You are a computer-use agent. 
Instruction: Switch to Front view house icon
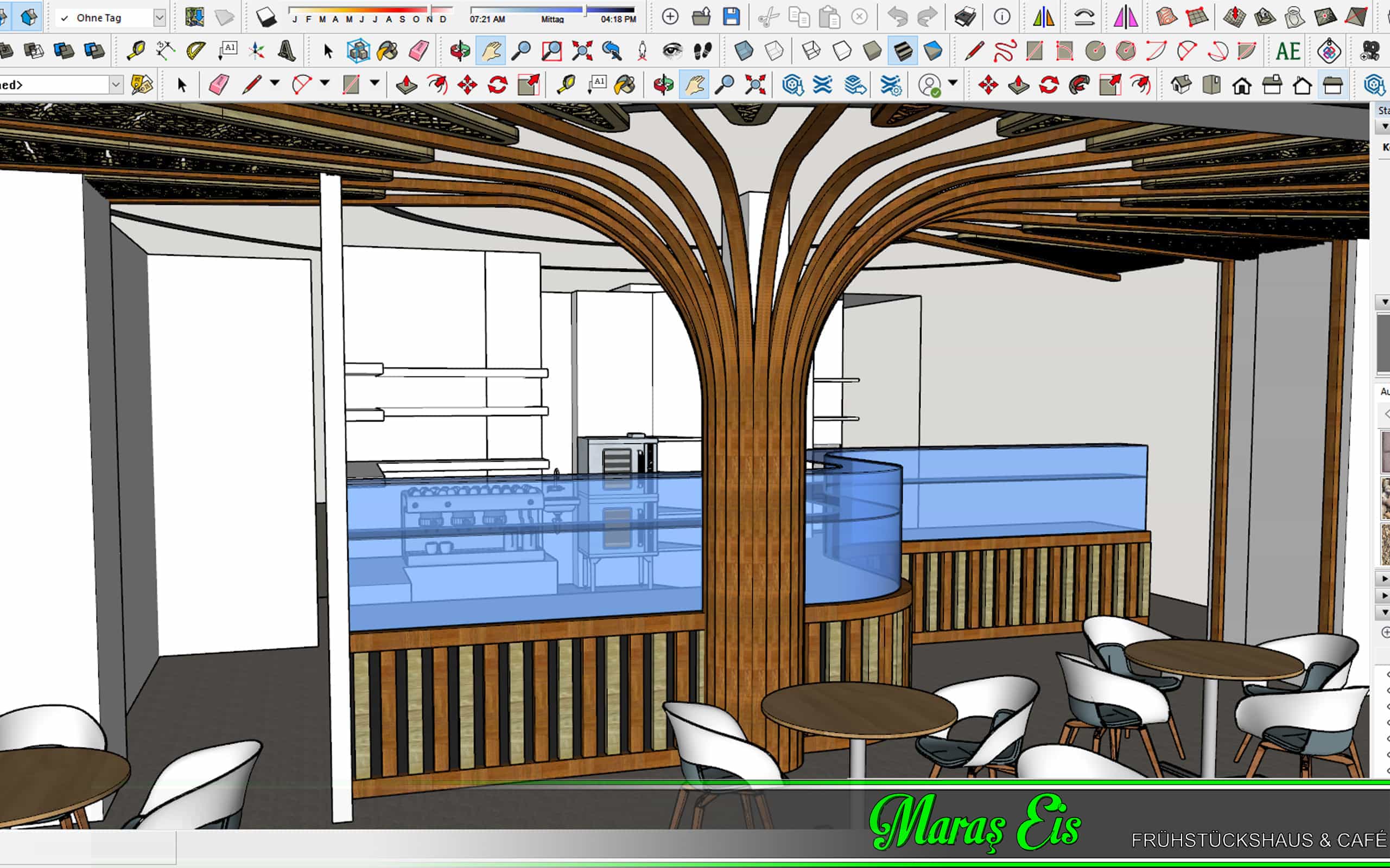[1242, 86]
